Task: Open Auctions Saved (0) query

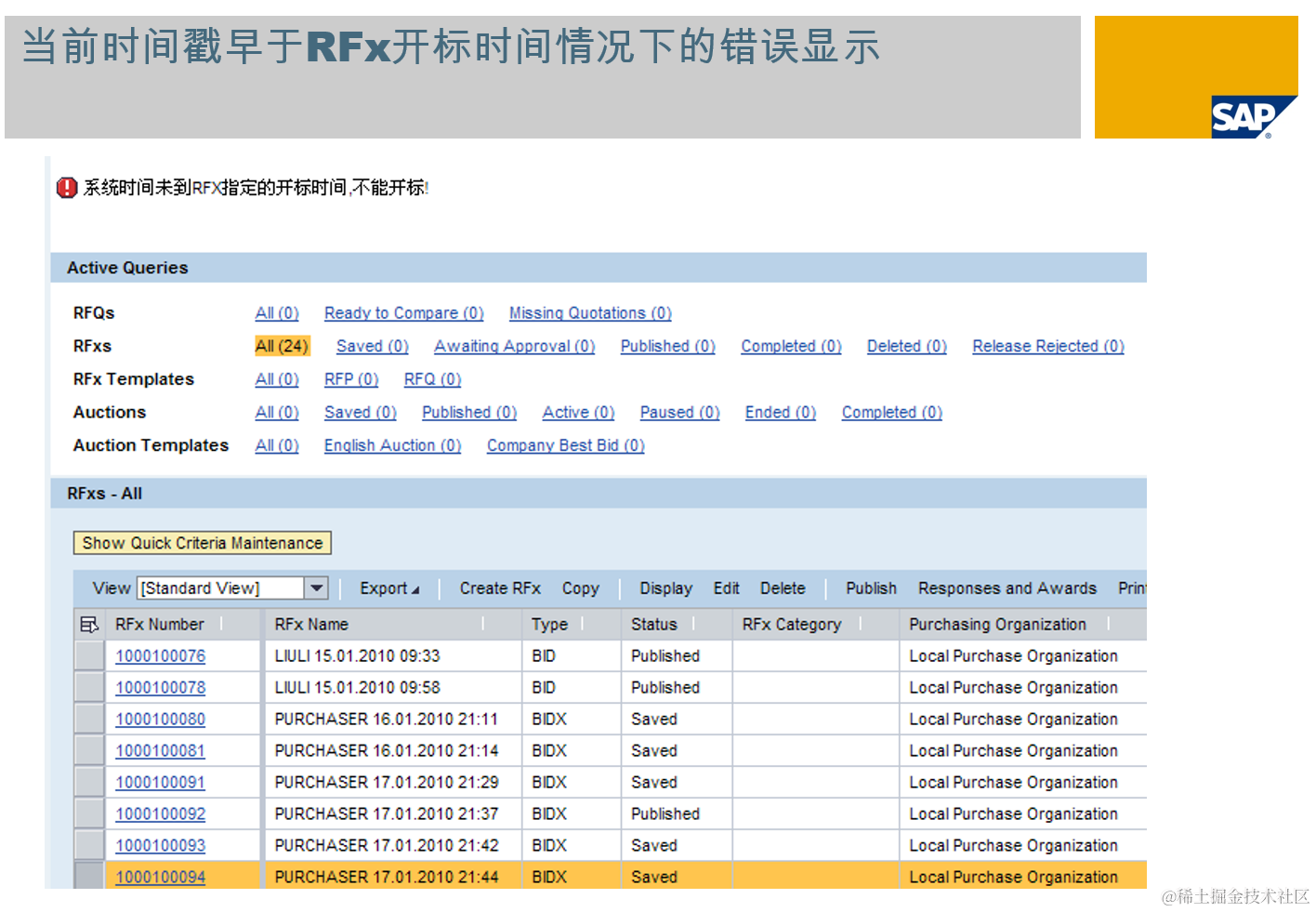Action: (361, 412)
